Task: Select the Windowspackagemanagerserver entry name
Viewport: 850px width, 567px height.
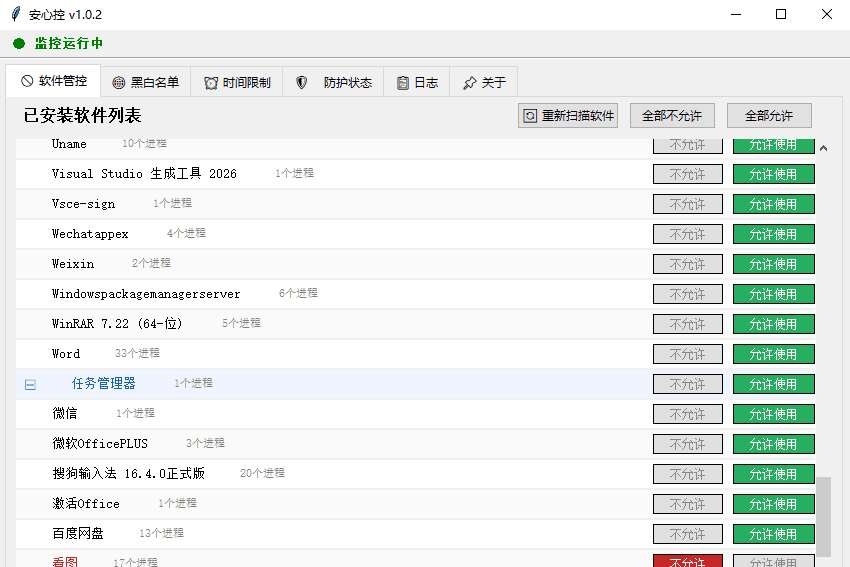Action: point(146,294)
